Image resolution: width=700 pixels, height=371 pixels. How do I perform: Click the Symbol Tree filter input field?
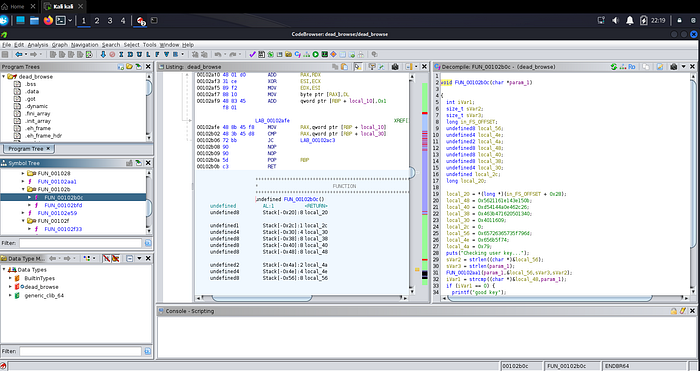80,243
